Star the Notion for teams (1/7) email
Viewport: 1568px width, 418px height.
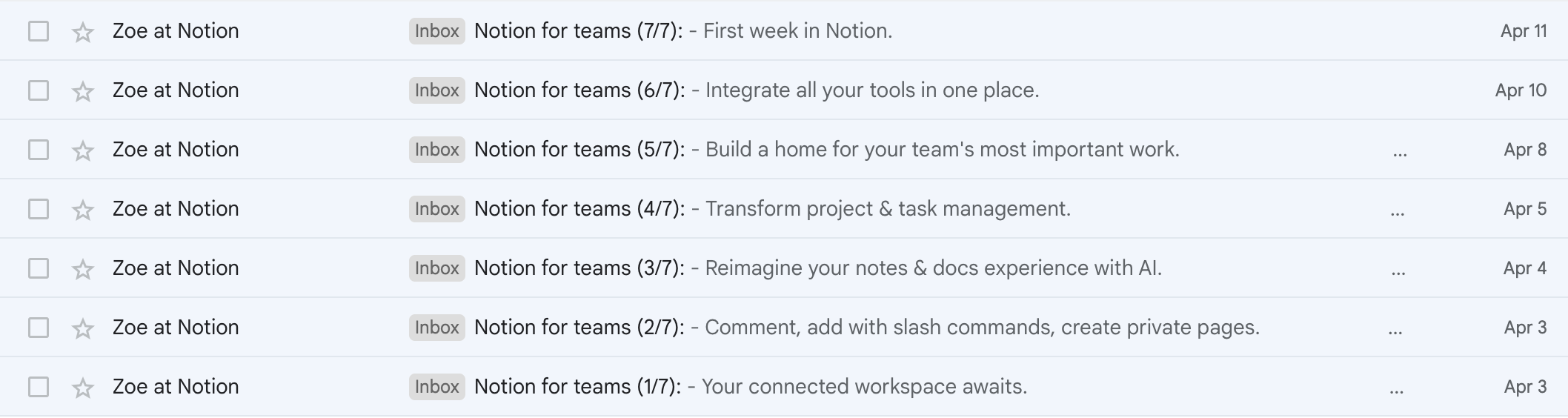click(x=82, y=388)
